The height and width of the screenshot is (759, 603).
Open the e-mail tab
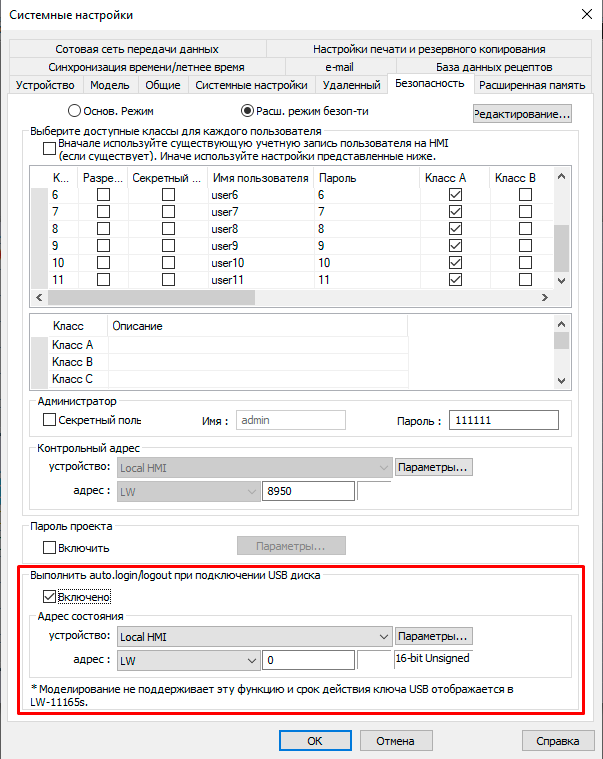(x=340, y=67)
